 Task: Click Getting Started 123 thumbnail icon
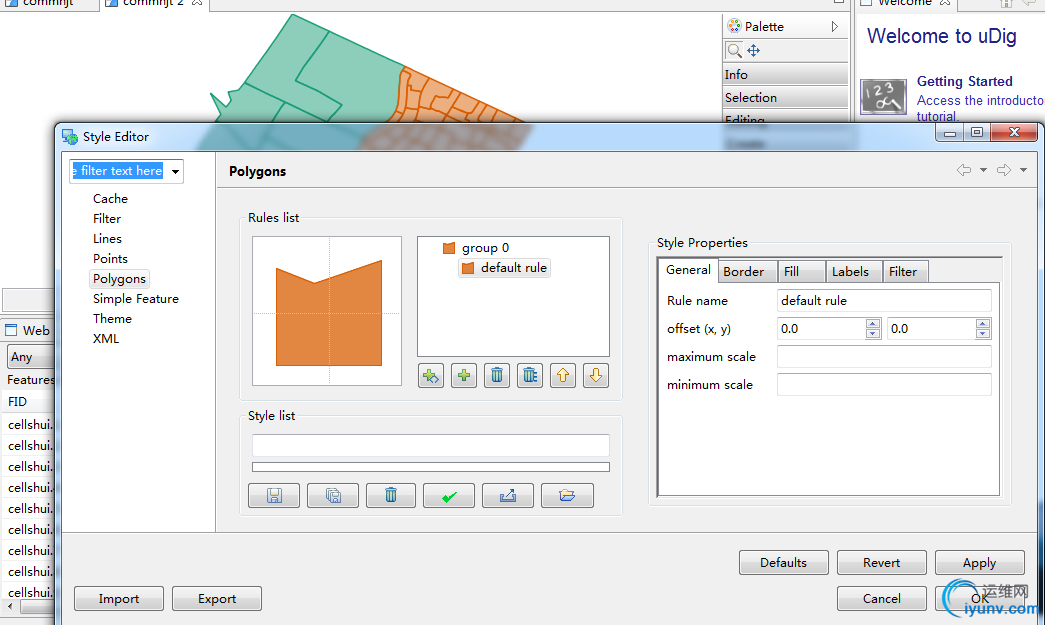tap(883, 97)
